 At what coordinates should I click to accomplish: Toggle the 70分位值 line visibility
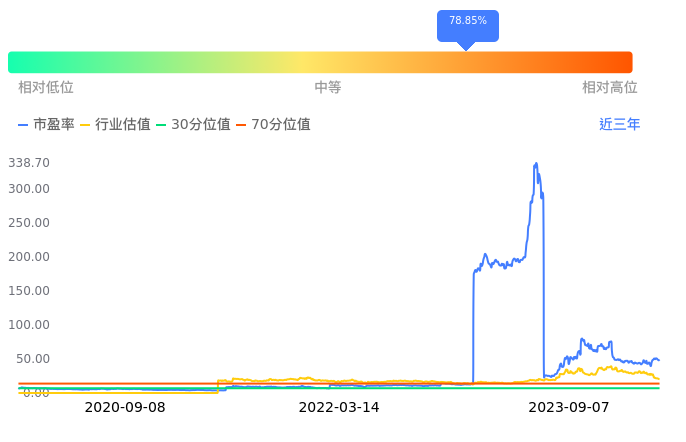click(x=272, y=125)
